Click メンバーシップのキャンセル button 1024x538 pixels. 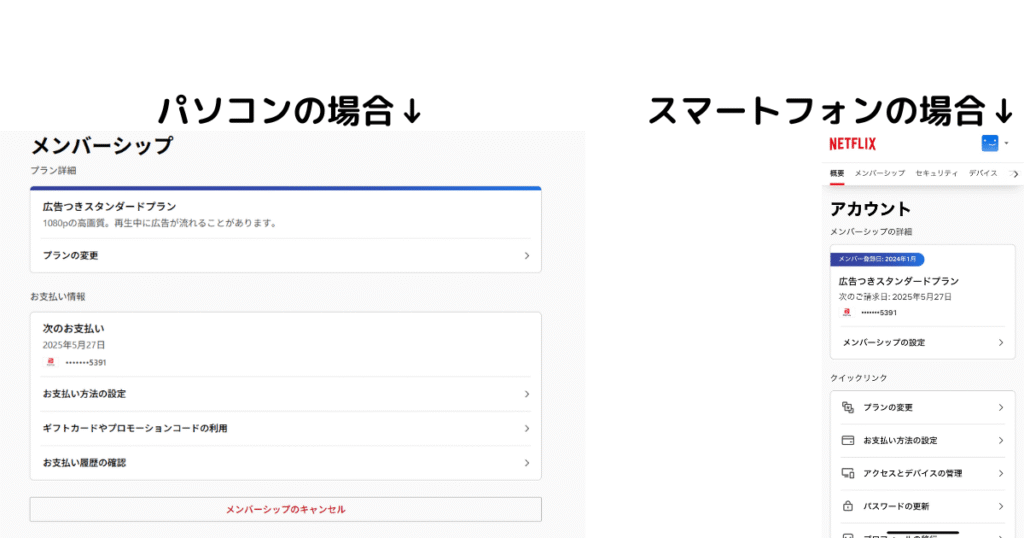[x=285, y=509]
